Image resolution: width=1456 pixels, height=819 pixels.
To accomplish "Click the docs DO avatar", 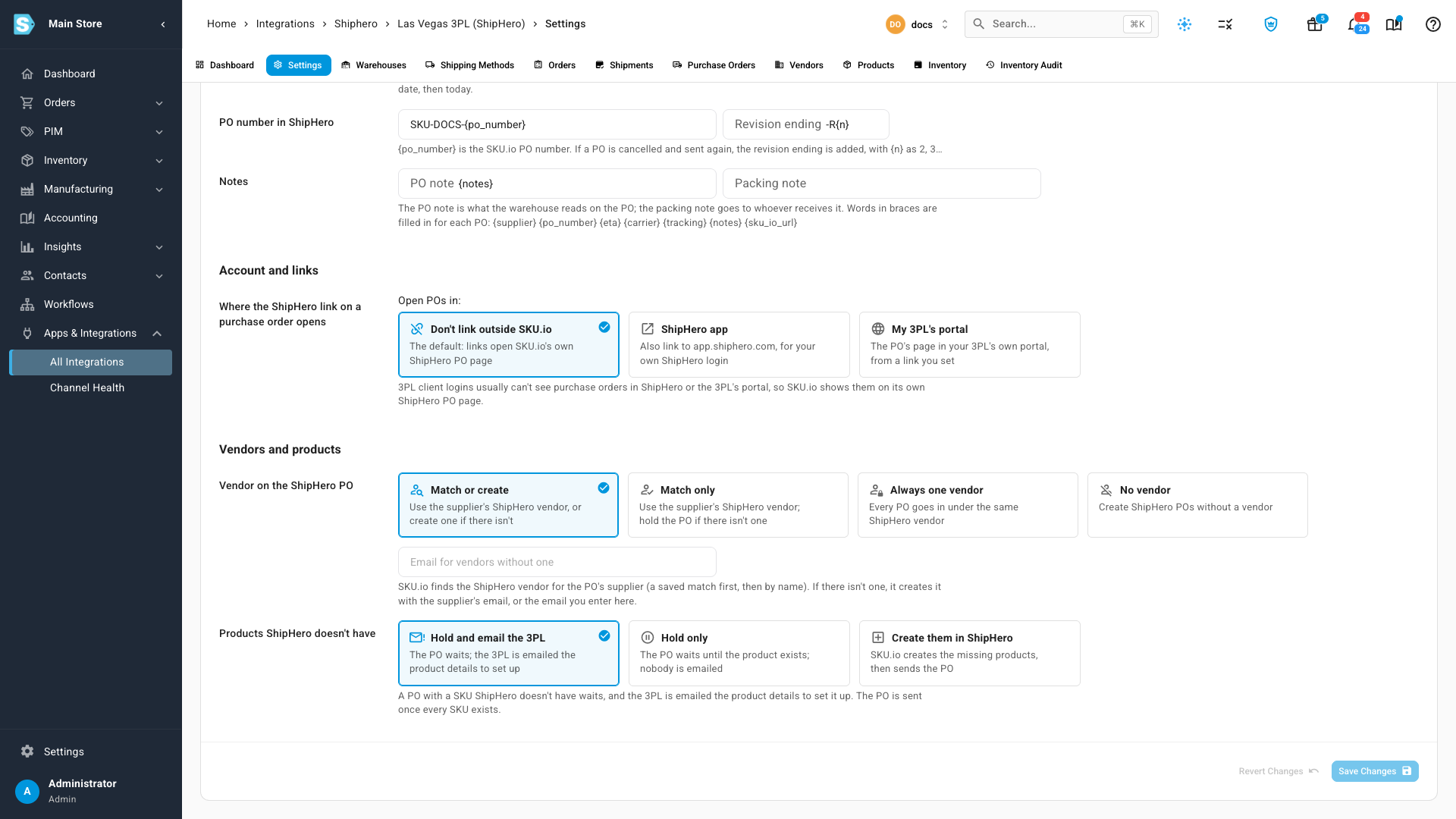I will [896, 24].
